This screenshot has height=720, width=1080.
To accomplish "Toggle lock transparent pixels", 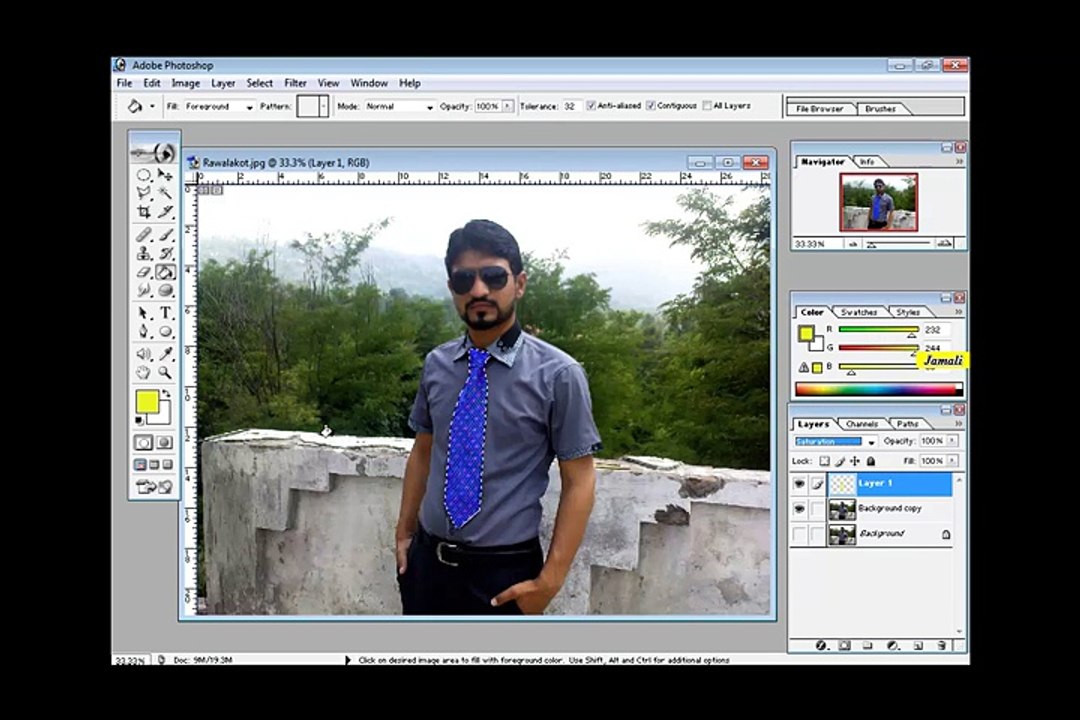I will point(824,461).
